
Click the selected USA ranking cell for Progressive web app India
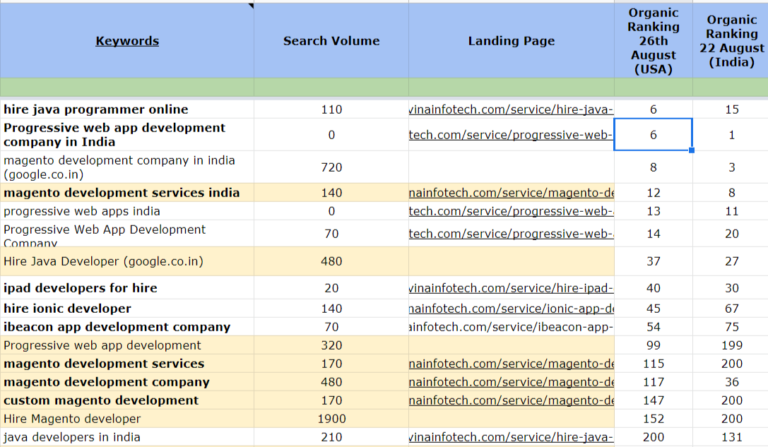coord(653,135)
